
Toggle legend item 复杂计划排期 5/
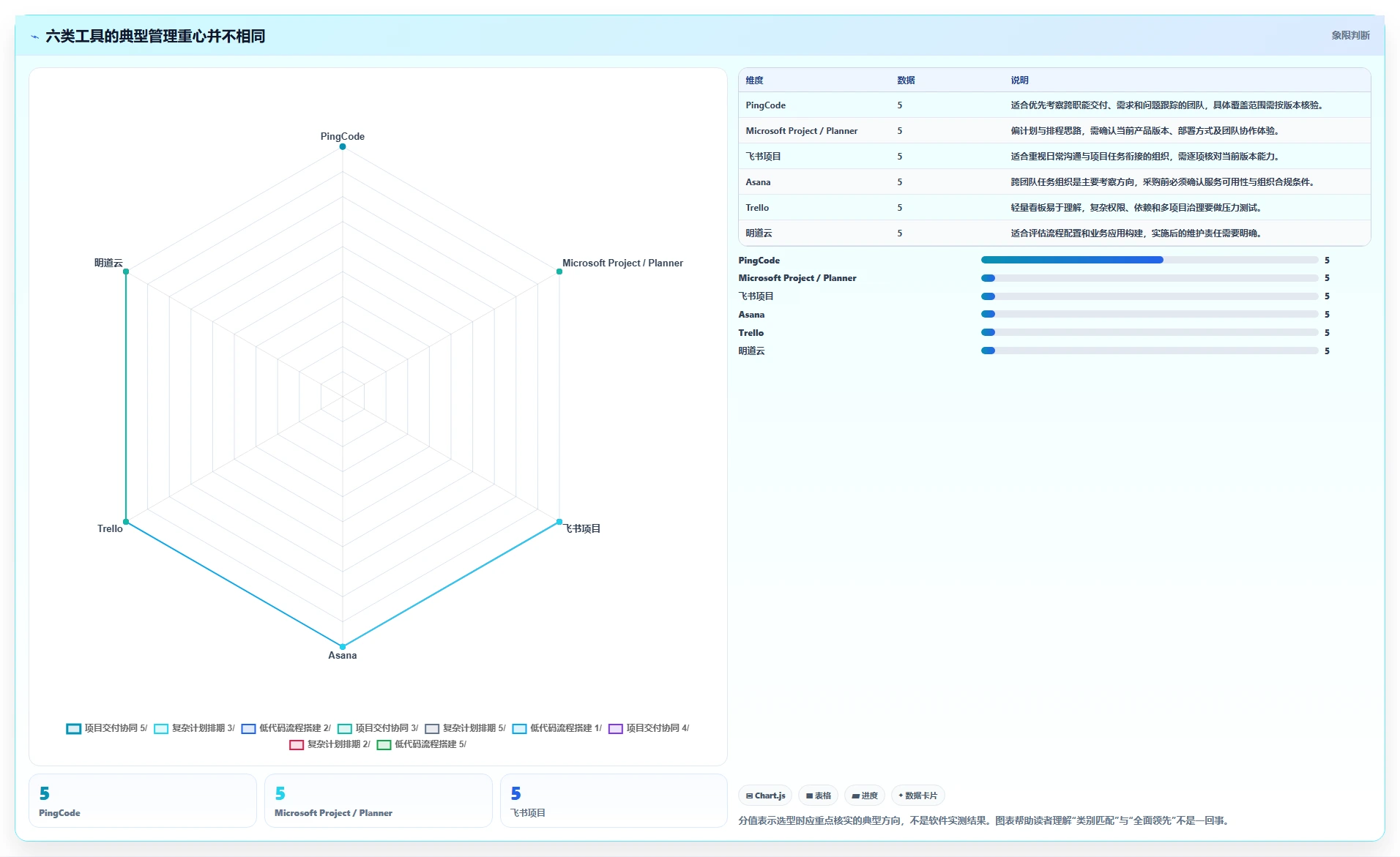(x=466, y=728)
